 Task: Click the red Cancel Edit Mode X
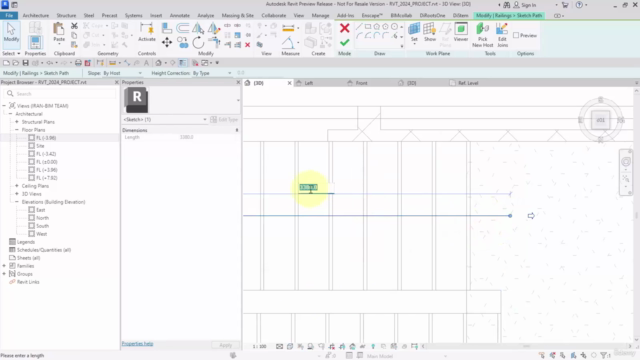coord(344,28)
